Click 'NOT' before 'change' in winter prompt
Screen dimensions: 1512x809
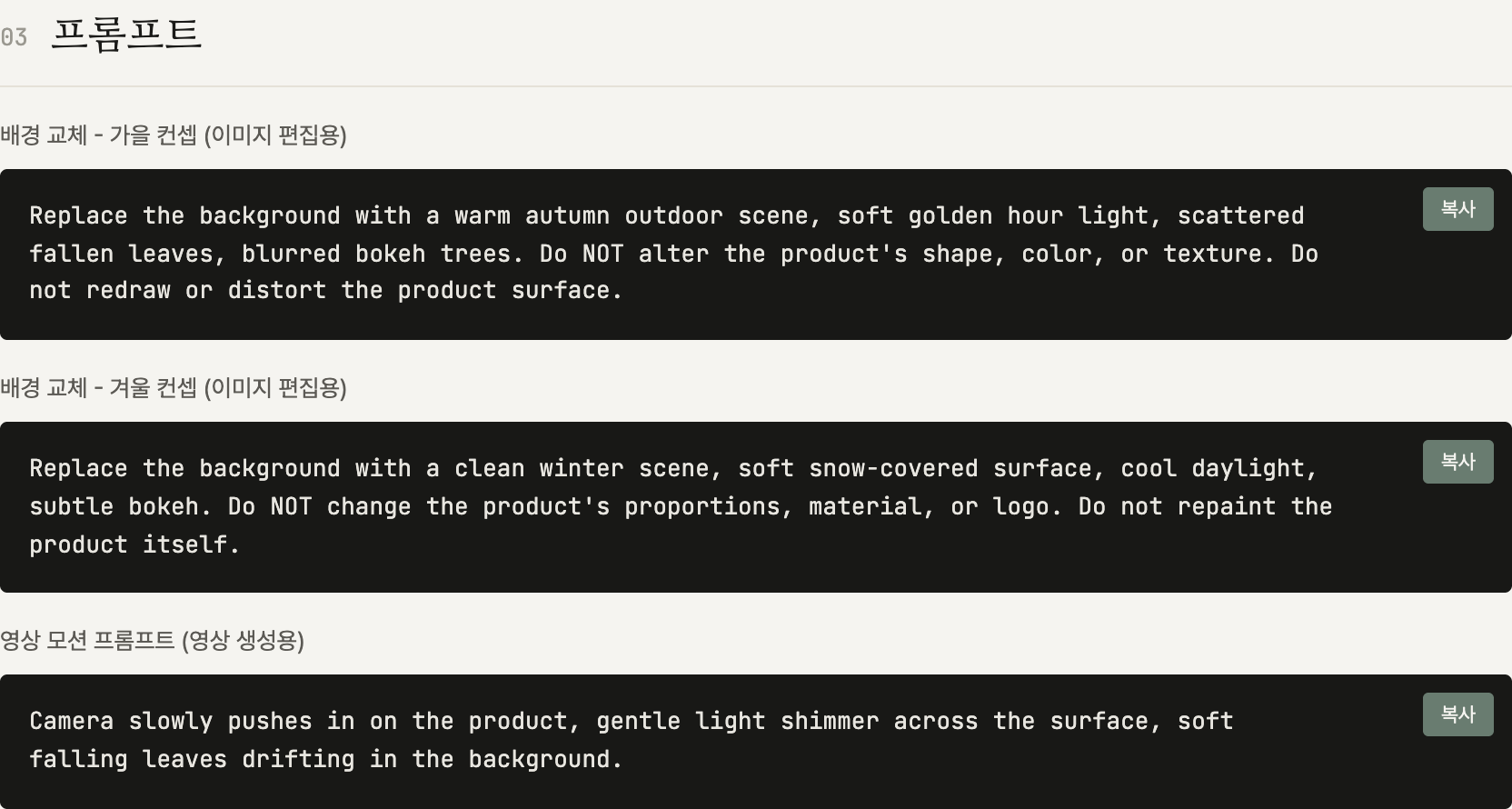click(x=291, y=506)
